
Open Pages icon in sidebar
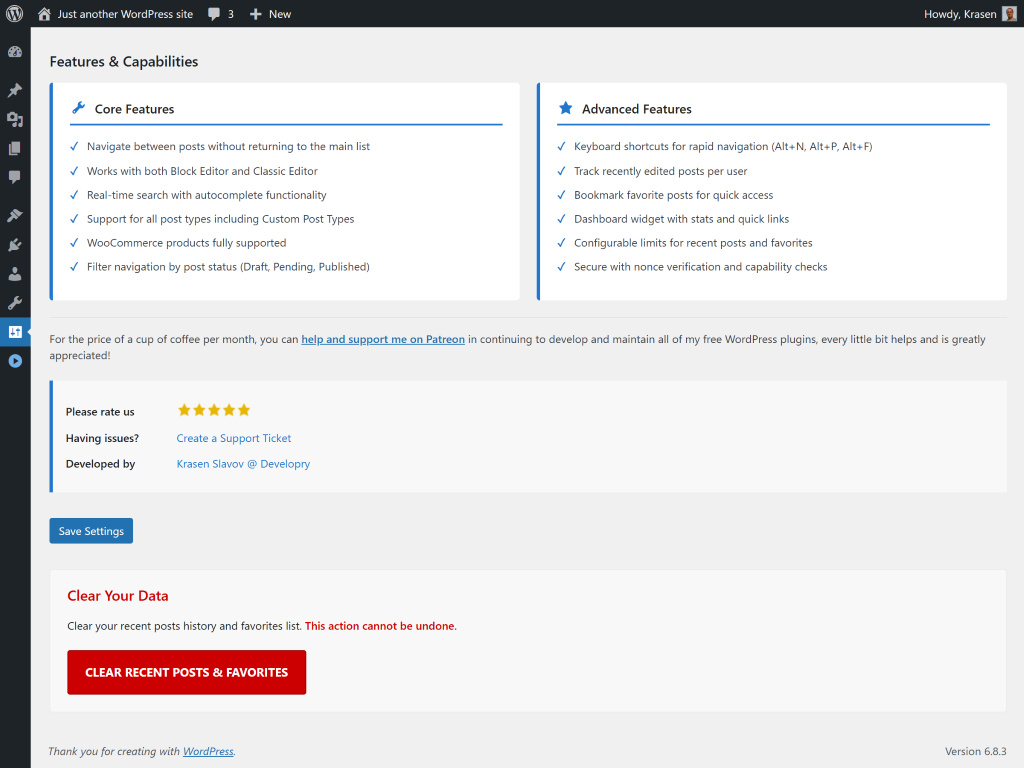click(x=15, y=148)
